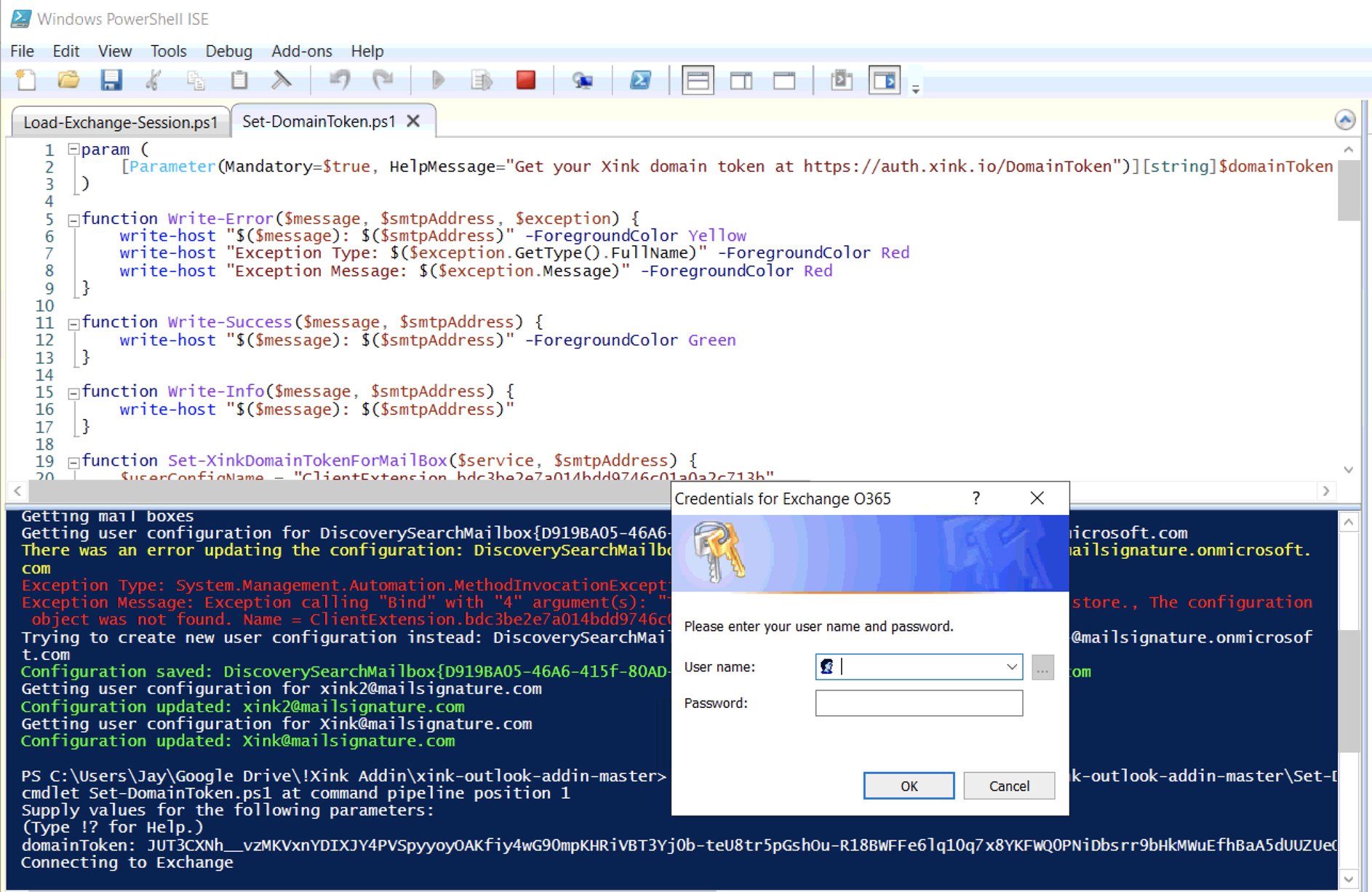1372x892 pixels.
Task: Click script pane scroll left arrow
Action: coord(17,491)
